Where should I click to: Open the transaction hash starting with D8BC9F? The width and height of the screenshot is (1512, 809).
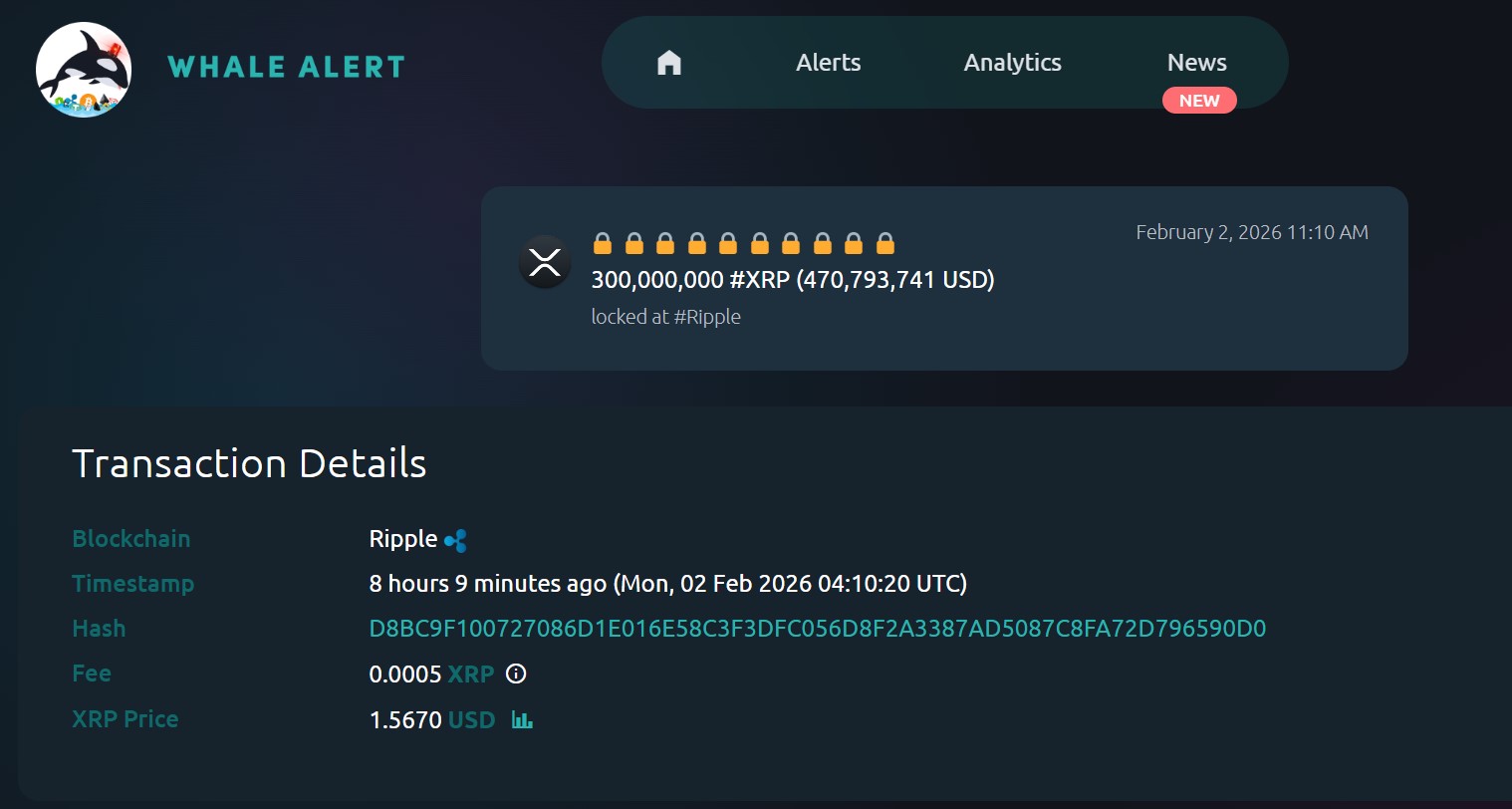point(817,629)
